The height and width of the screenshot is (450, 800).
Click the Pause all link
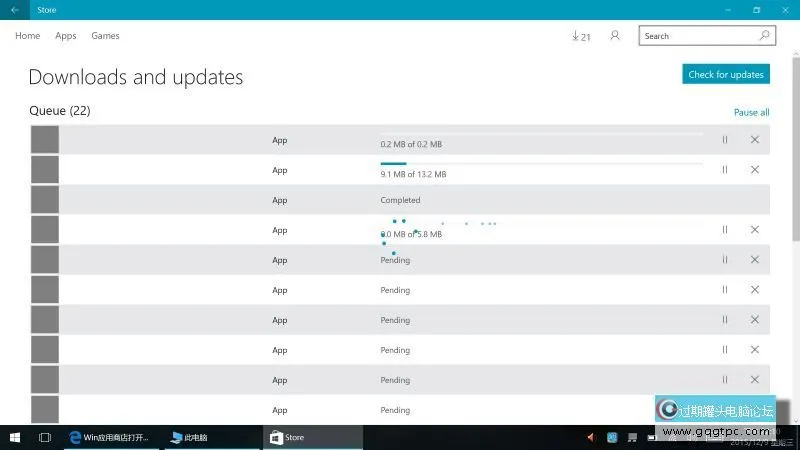tap(751, 113)
